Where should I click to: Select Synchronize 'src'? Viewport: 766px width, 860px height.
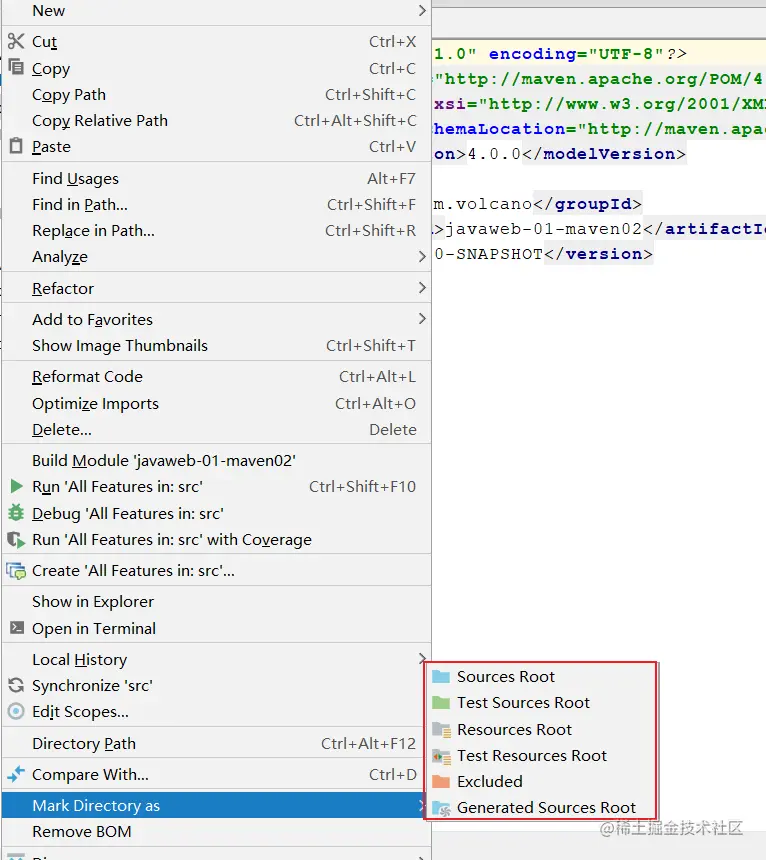click(x=217, y=686)
